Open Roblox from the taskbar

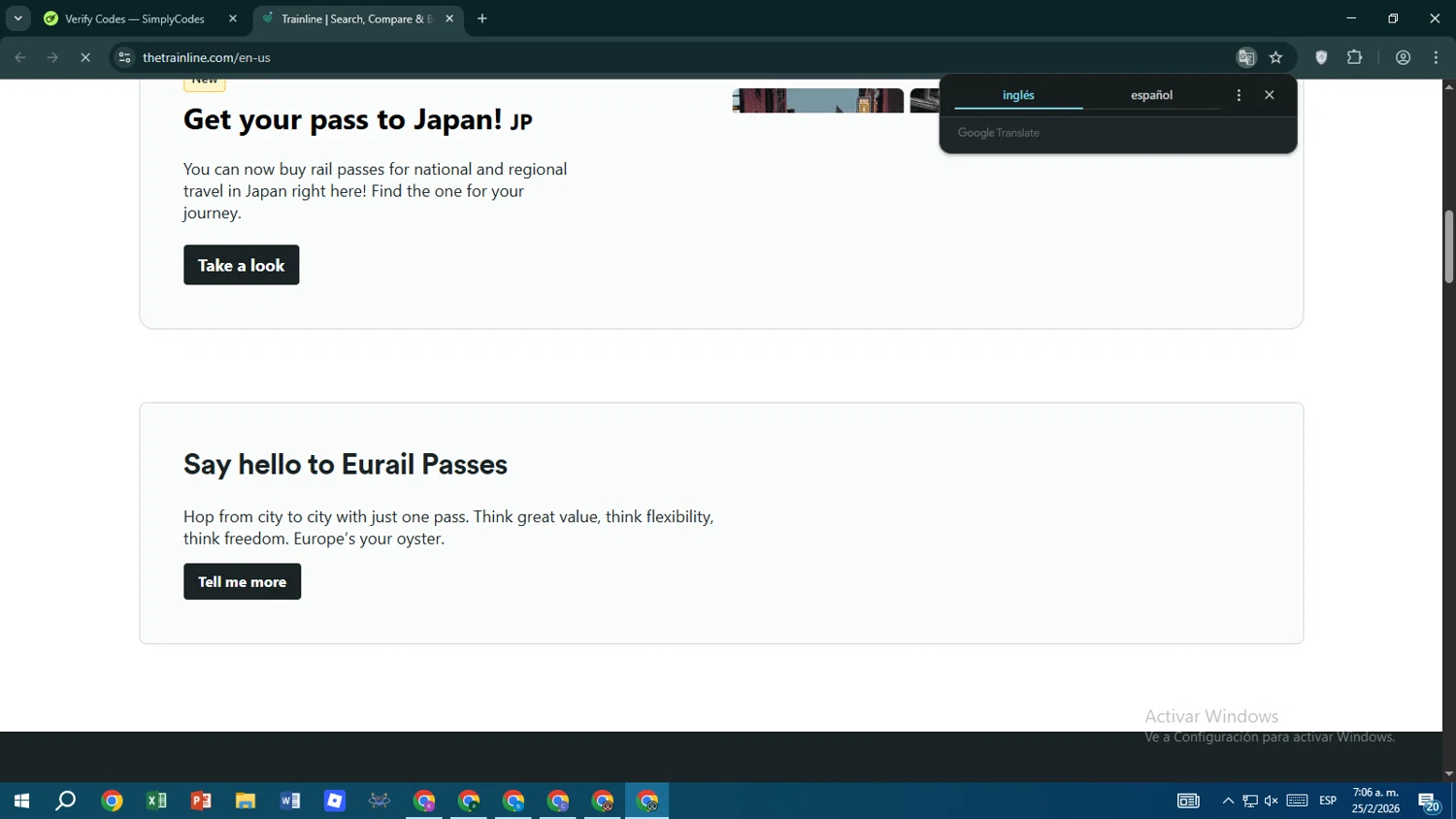[x=335, y=801]
